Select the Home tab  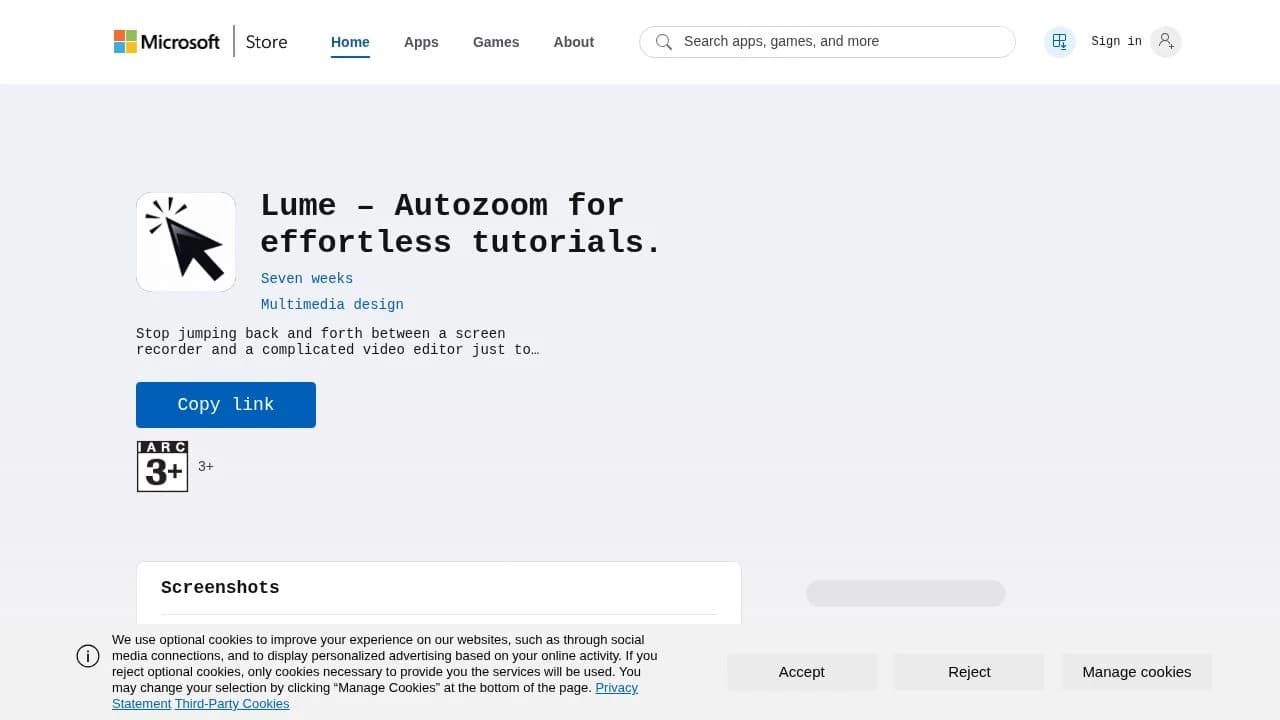click(x=350, y=42)
